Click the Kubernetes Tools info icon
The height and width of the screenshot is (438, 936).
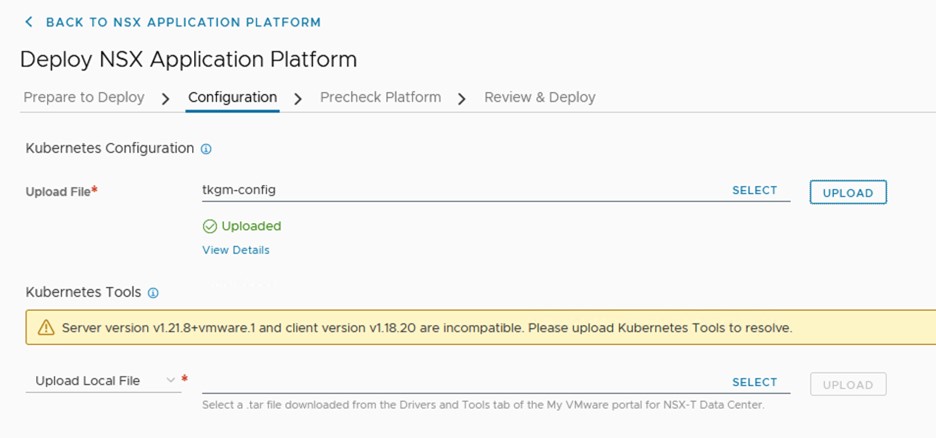(153, 293)
